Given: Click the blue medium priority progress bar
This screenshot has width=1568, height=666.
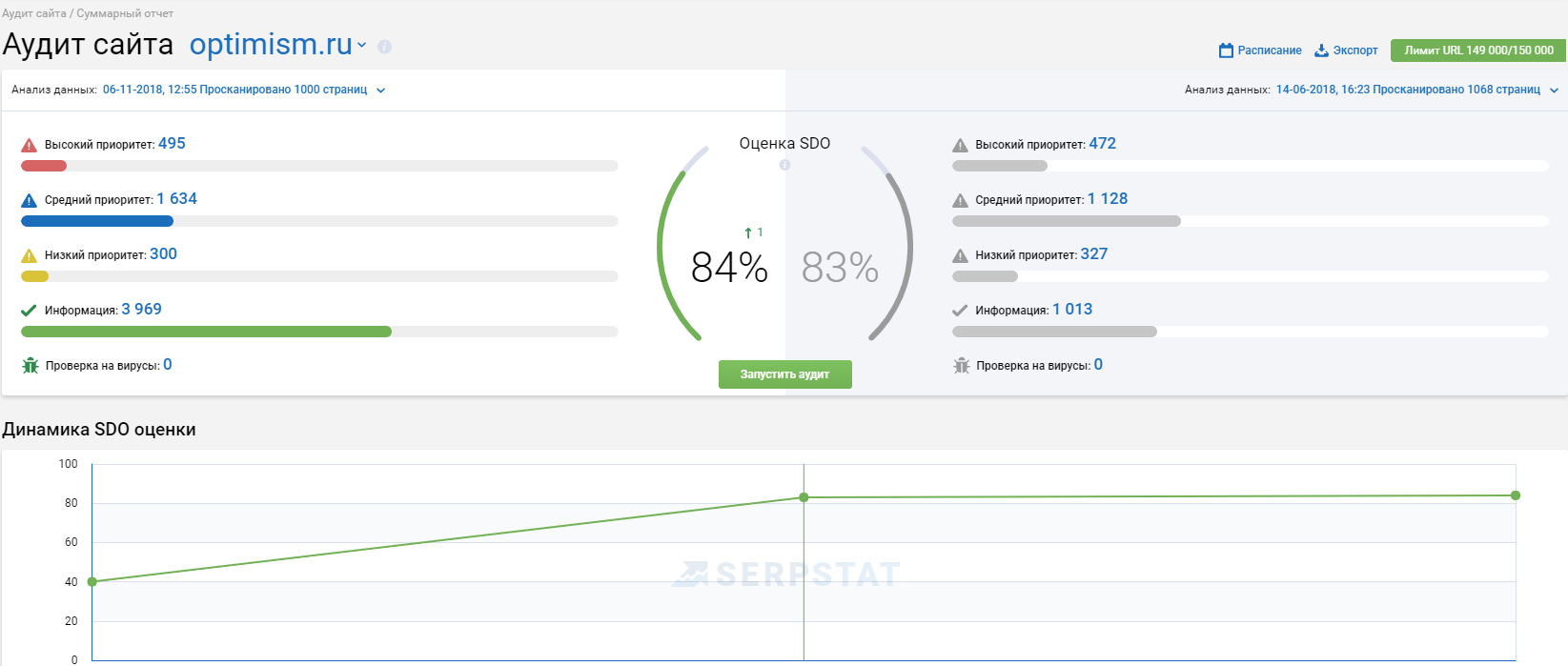Looking at the screenshot, I should click(x=97, y=221).
